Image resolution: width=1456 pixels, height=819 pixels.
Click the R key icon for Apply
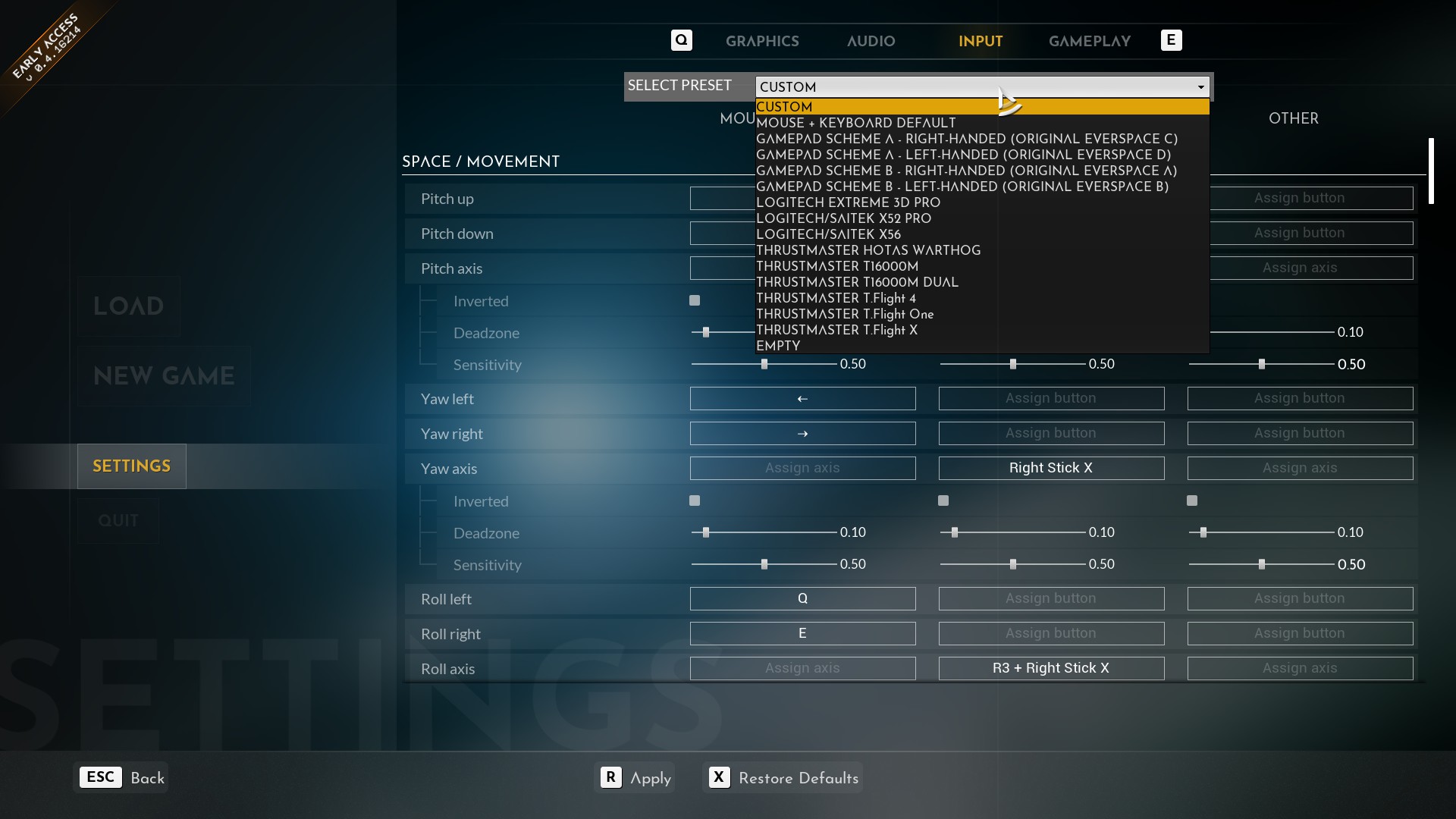tap(610, 777)
